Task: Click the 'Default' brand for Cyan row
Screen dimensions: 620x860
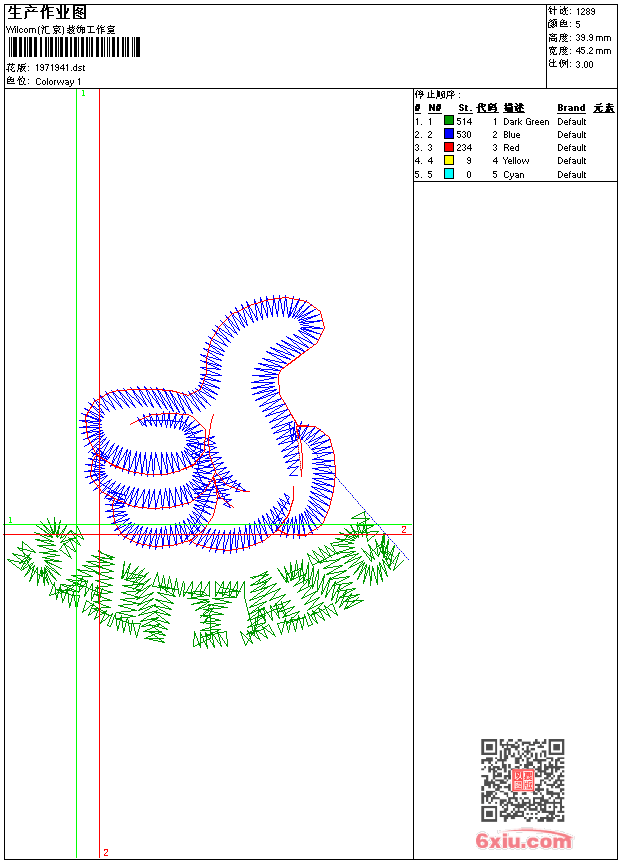Action: 571,174
